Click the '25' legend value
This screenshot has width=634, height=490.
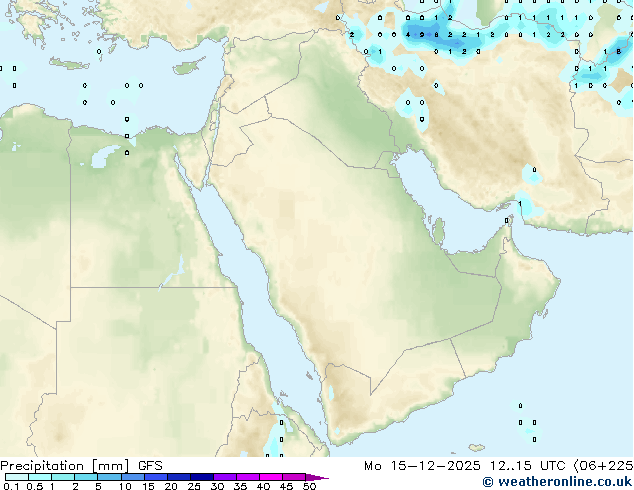(194, 486)
